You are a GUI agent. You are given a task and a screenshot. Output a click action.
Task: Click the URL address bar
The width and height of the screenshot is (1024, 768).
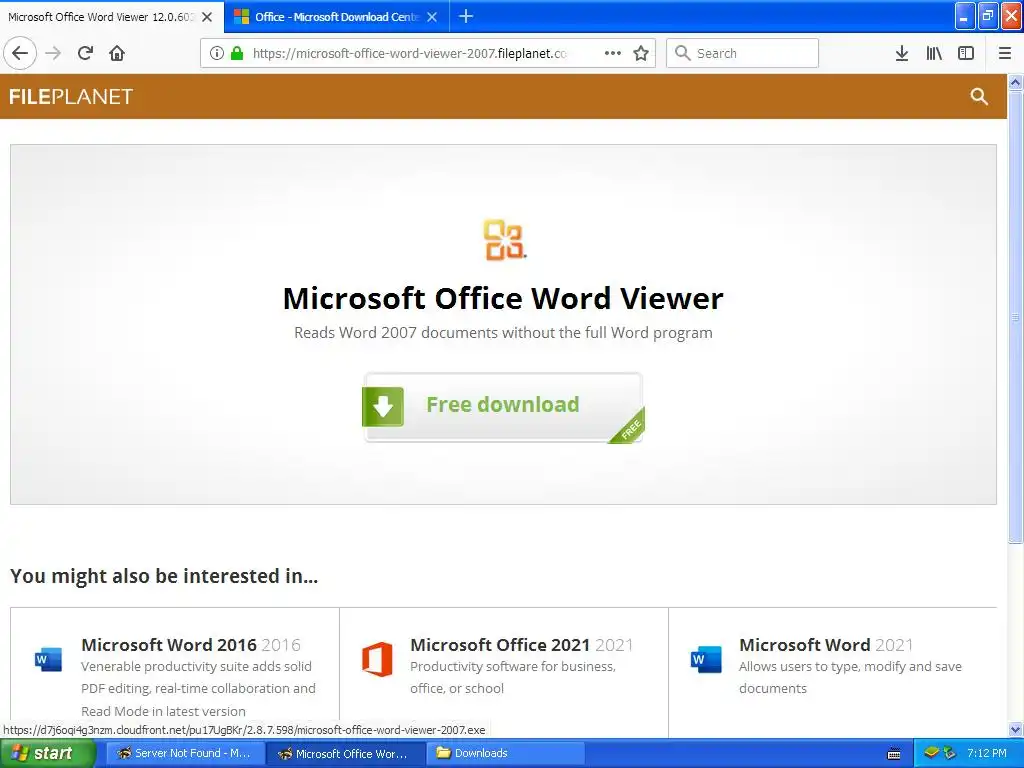409,54
